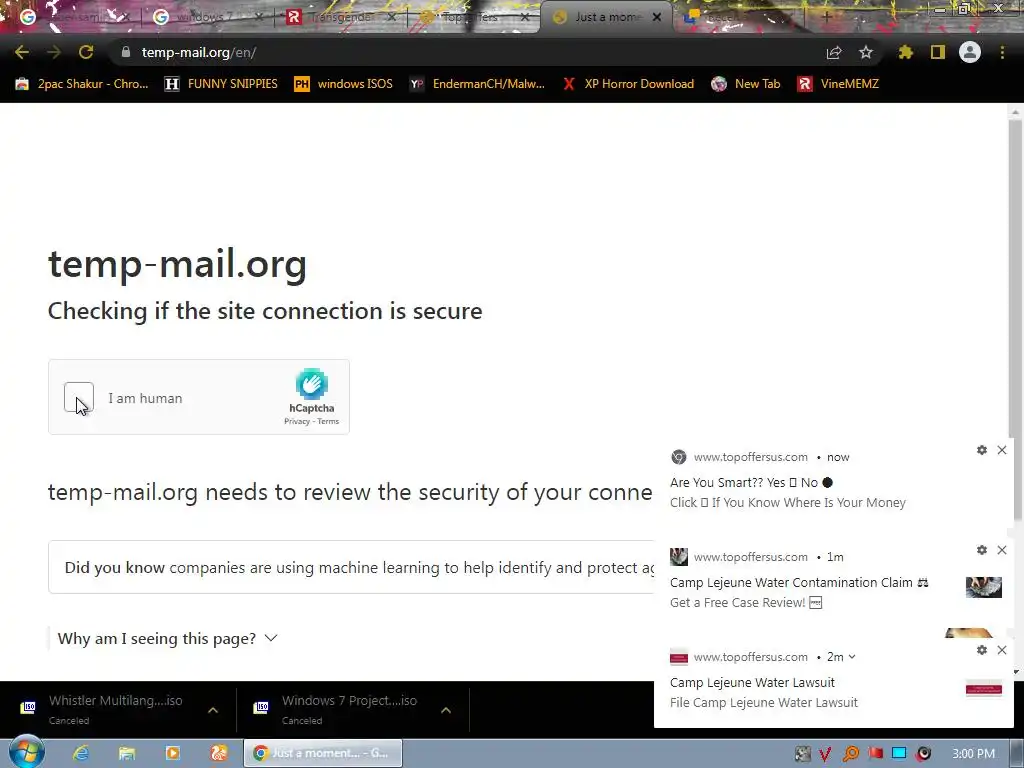
Task: Click the 'Did you know' info box
Action: click(351, 567)
